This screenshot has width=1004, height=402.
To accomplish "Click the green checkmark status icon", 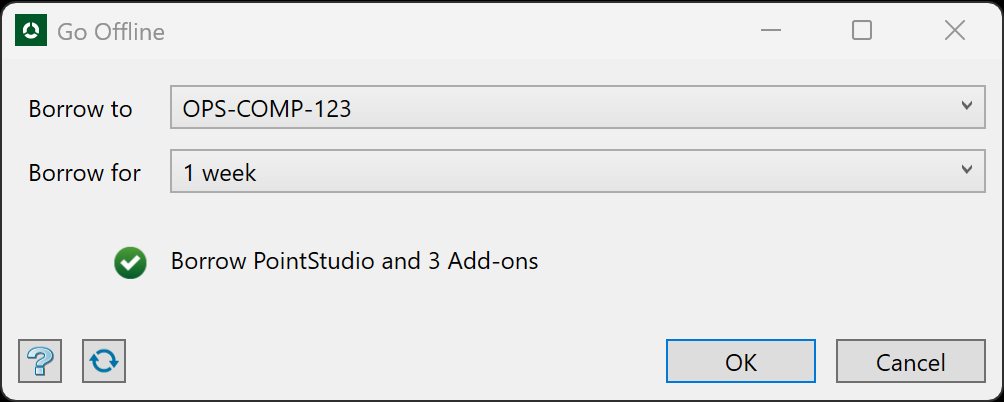I will [x=131, y=262].
